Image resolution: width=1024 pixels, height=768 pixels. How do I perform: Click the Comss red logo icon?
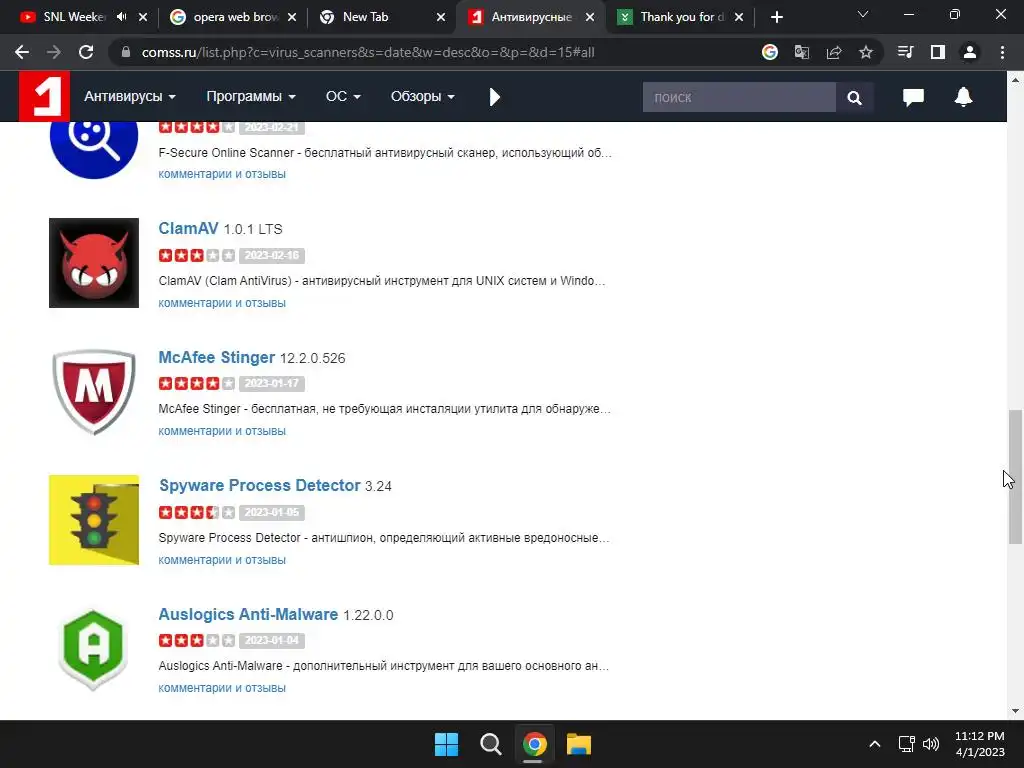pyautogui.click(x=44, y=96)
